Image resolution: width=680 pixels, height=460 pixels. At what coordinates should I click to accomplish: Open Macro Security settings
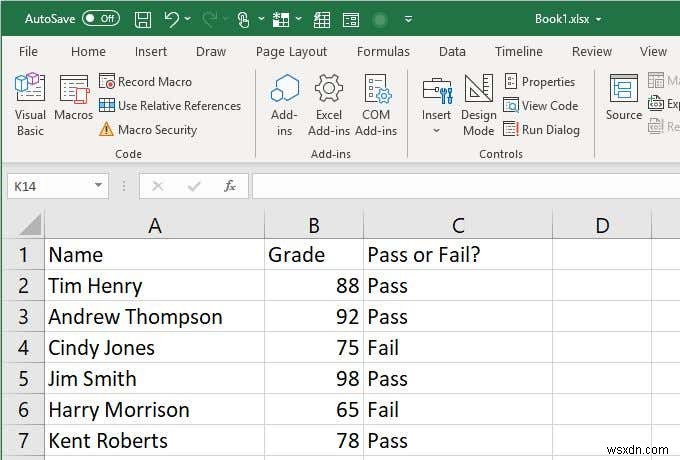148,129
